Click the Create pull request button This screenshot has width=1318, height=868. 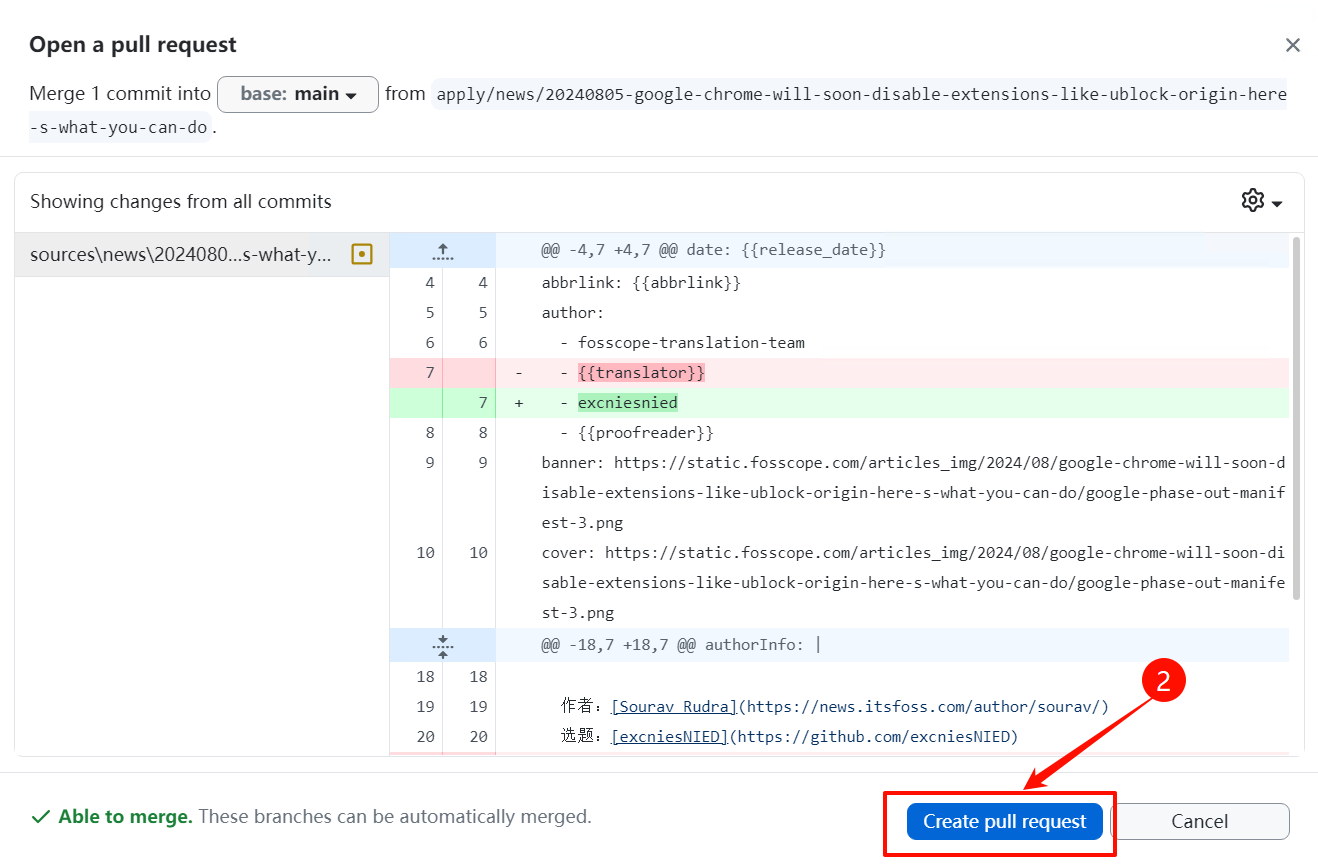click(1004, 821)
